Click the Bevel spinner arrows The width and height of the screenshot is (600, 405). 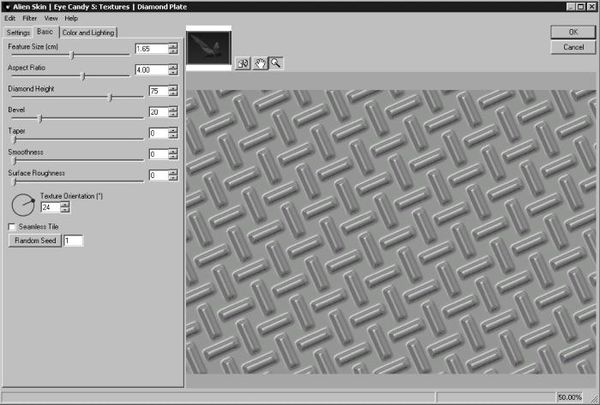coord(173,112)
